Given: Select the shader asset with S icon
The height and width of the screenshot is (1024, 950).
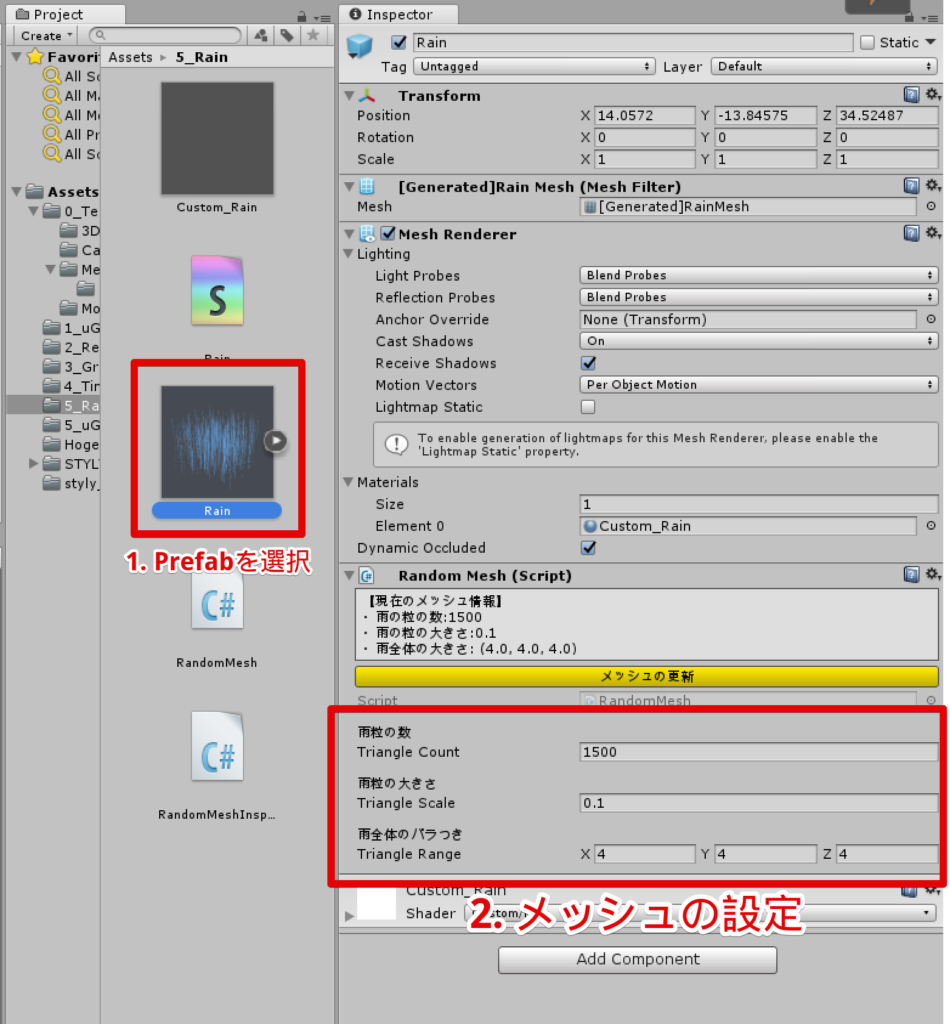Looking at the screenshot, I should [217, 291].
